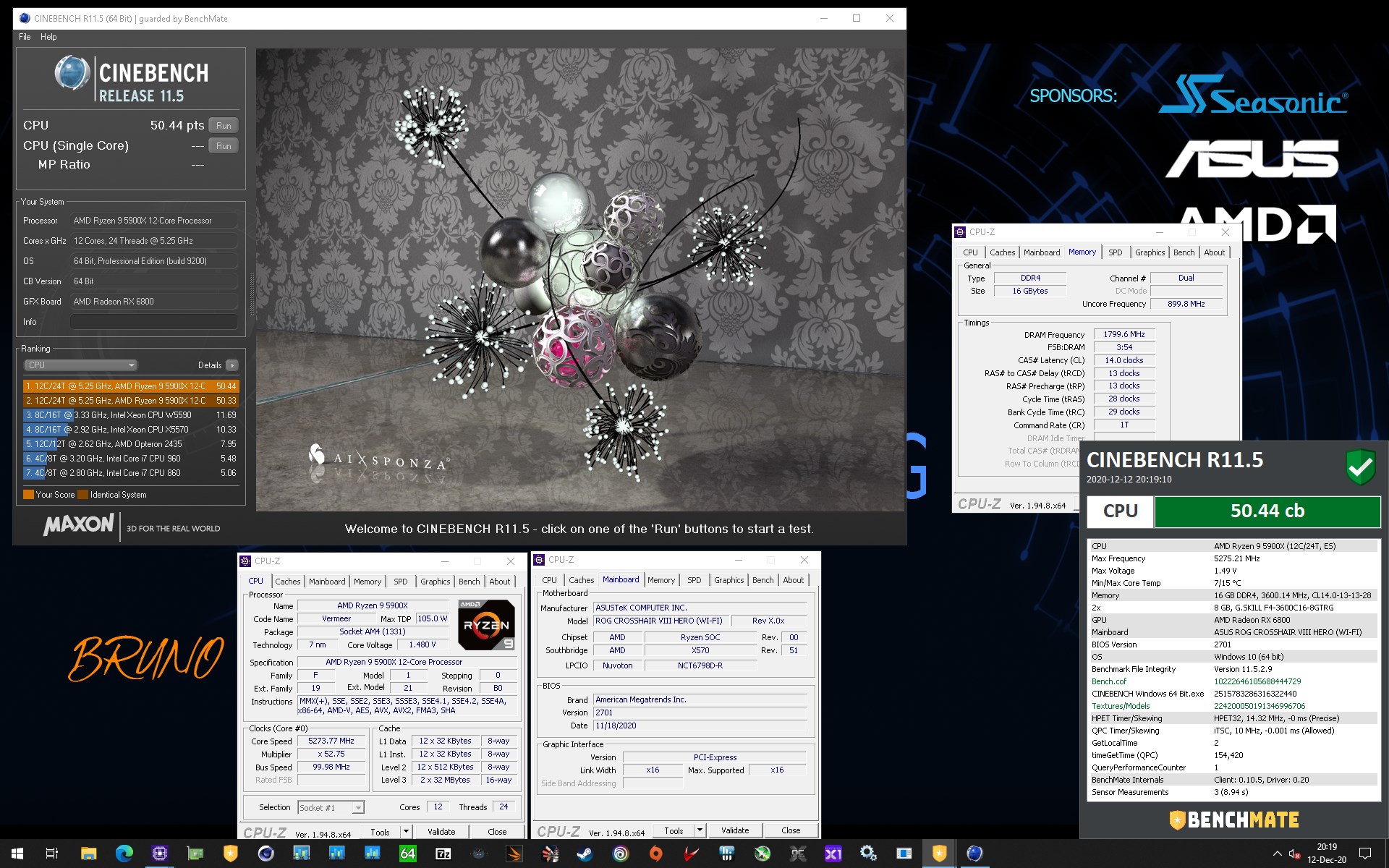Run the CPU benchmark test
Image resolution: width=1389 pixels, height=868 pixels.
pyautogui.click(x=224, y=125)
